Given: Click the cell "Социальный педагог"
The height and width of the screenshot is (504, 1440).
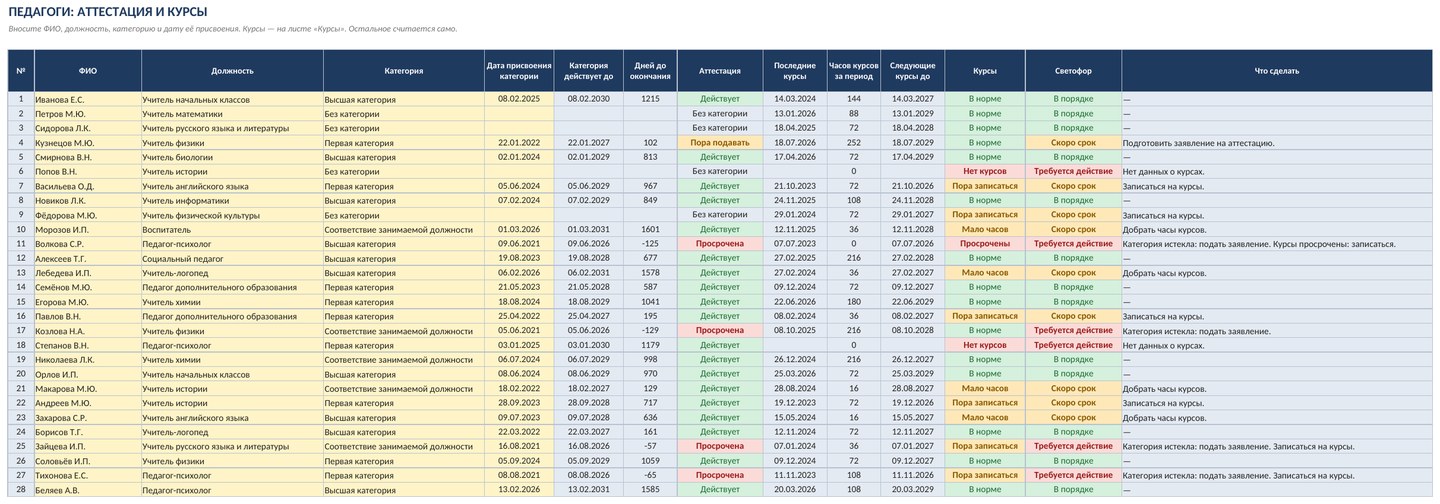Looking at the screenshot, I should pyautogui.click(x=232, y=259).
